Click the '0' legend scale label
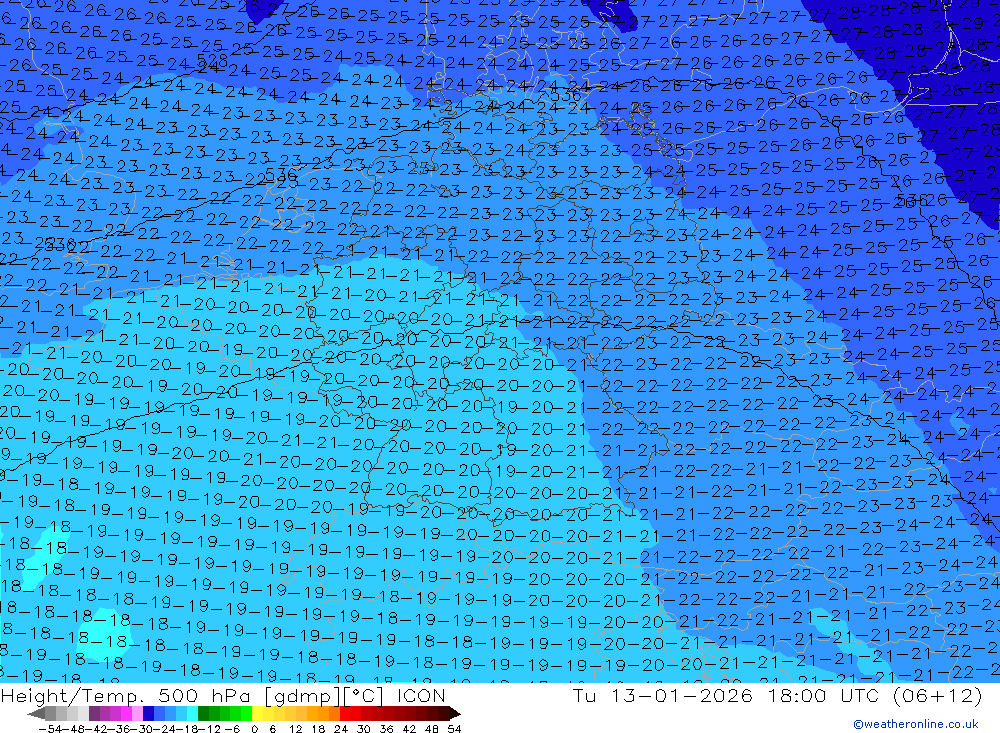Screen dimensions: 1000x733 click(254, 729)
